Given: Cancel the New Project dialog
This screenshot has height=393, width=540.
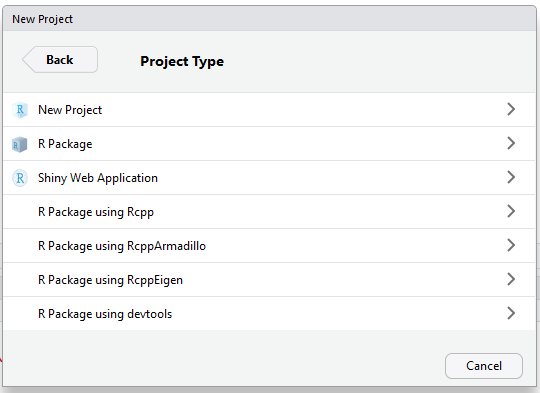Looking at the screenshot, I should click(x=484, y=366).
